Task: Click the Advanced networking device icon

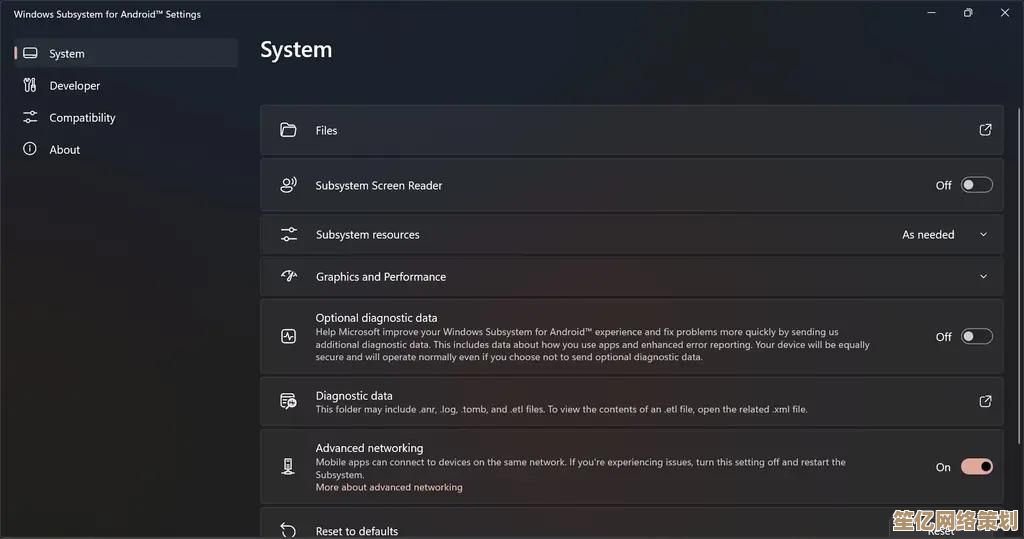Action: (288, 467)
